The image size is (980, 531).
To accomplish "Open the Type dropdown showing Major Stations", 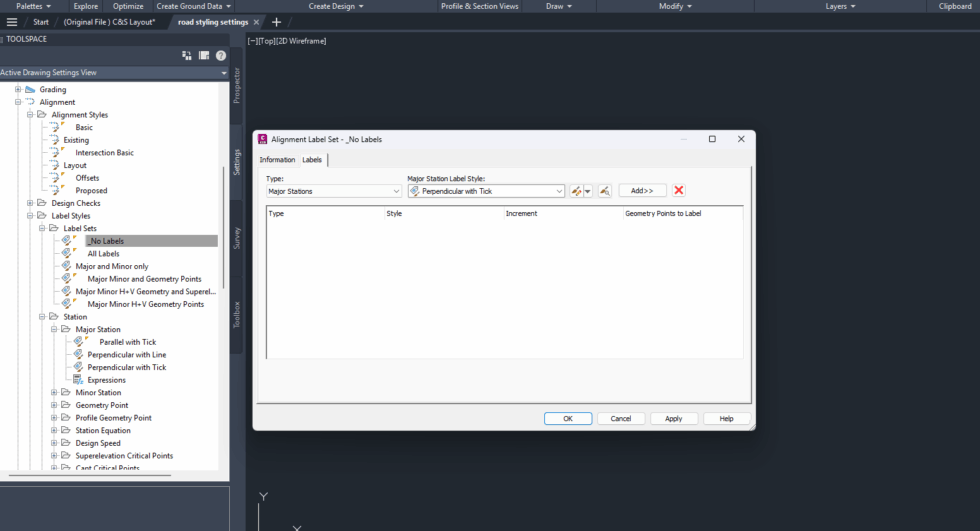I will click(334, 191).
